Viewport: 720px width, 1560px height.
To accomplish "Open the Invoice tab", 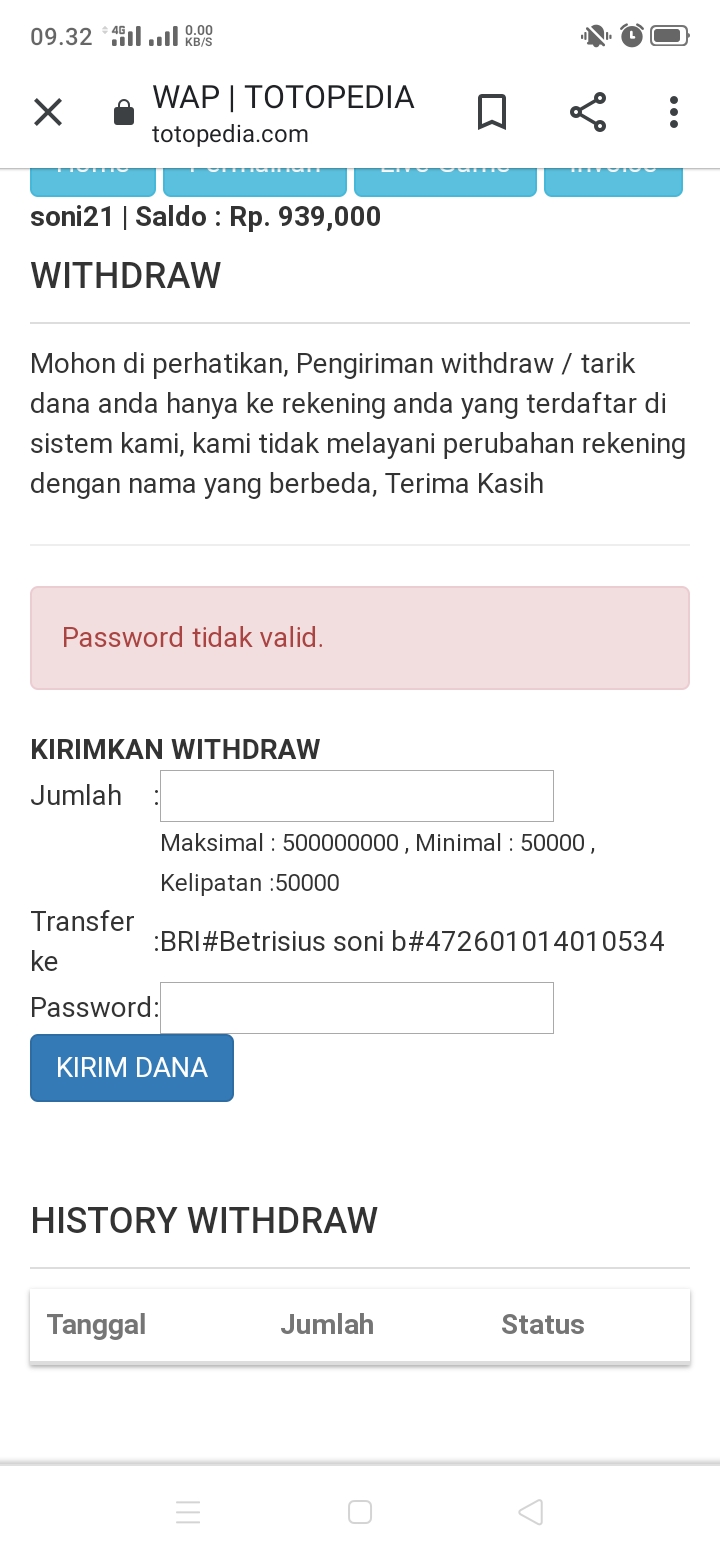I will [613, 180].
